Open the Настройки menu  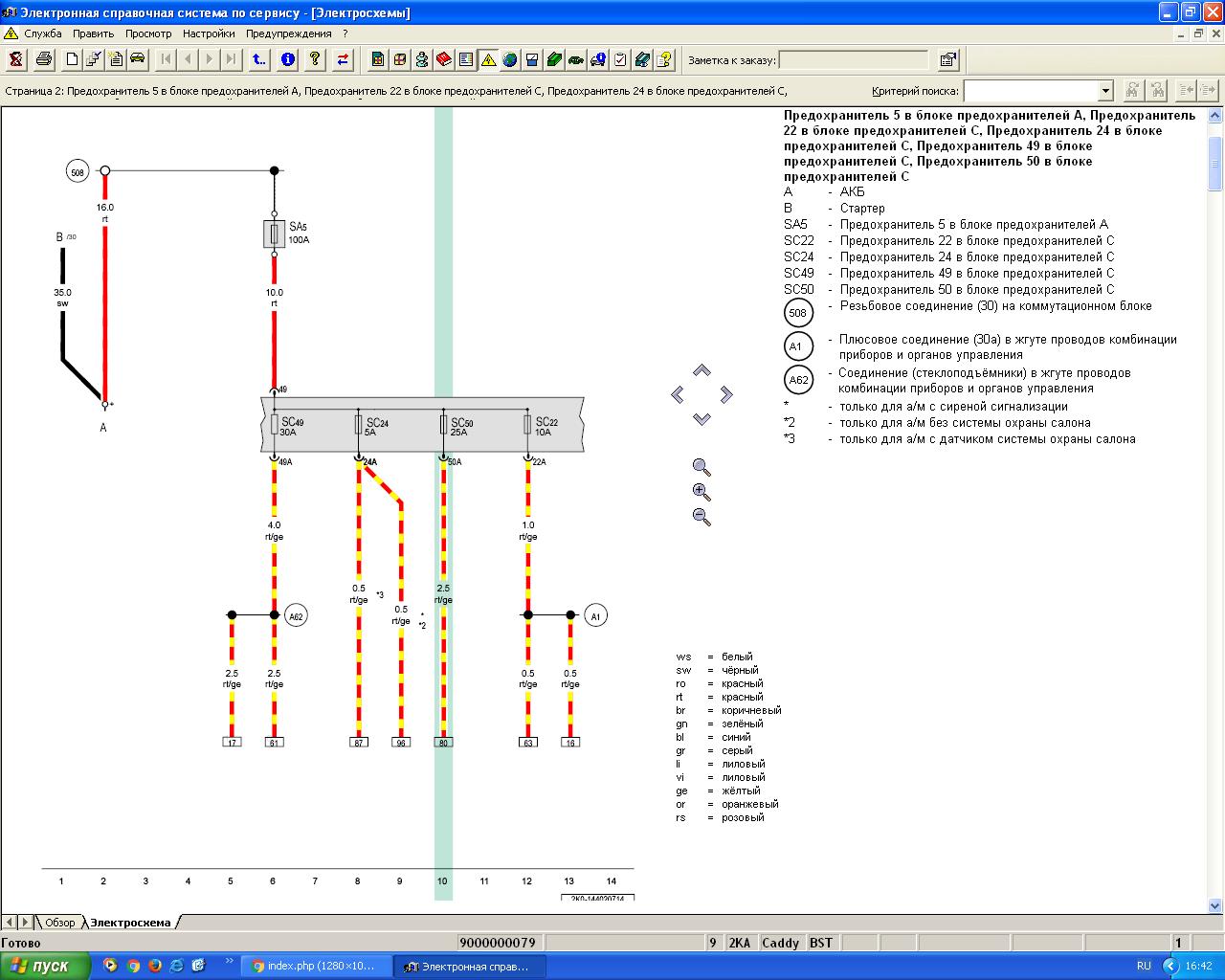point(209,33)
